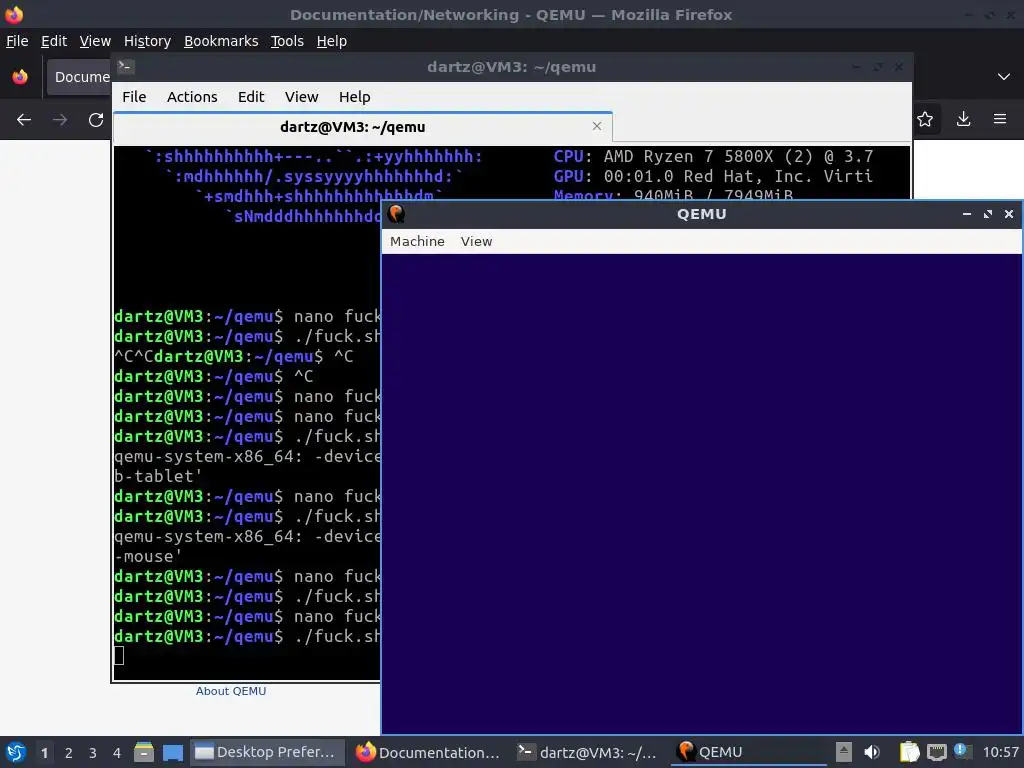1024x768 pixels.
Task: Click the show desktop icon in the taskbar
Action: coord(173,752)
